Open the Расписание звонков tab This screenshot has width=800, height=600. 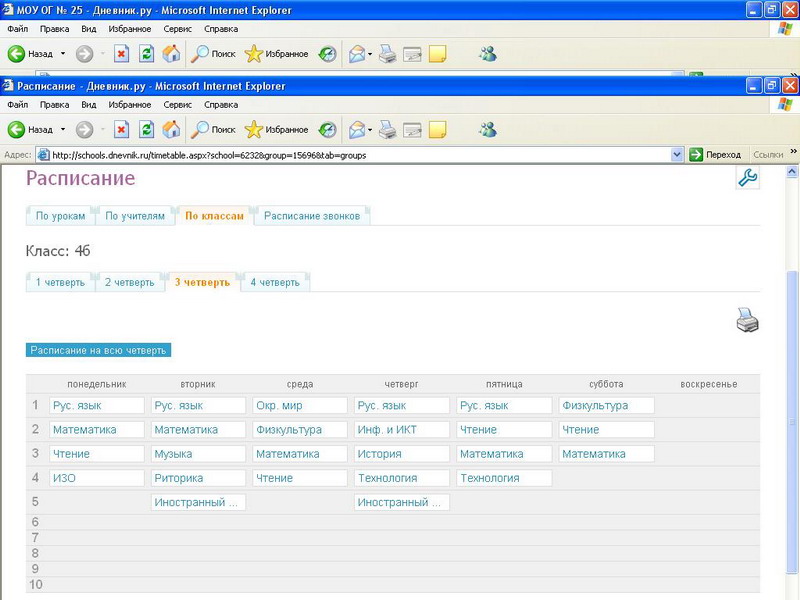click(312, 216)
